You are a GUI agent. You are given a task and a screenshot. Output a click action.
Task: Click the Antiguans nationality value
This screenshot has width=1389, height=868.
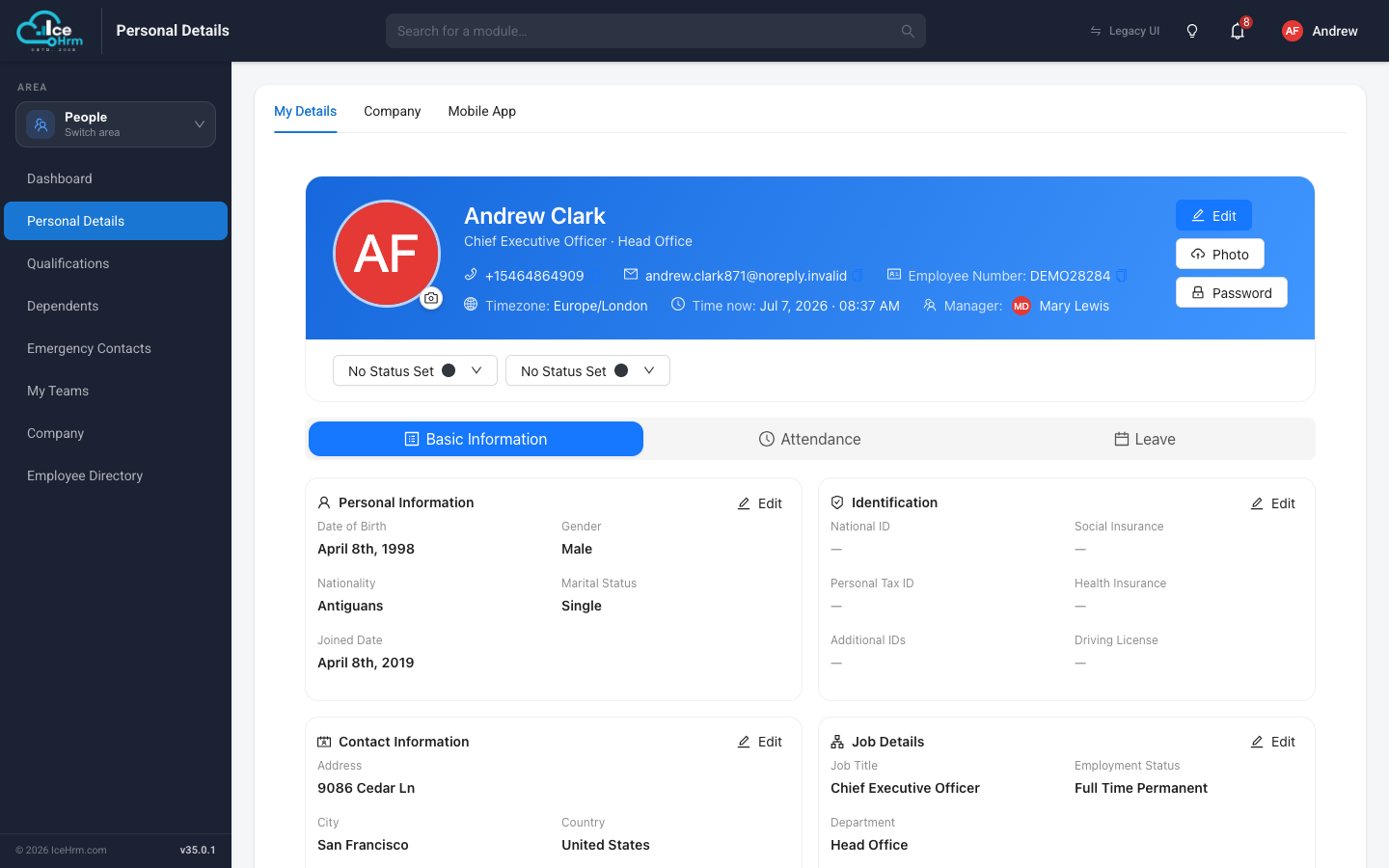(x=350, y=606)
